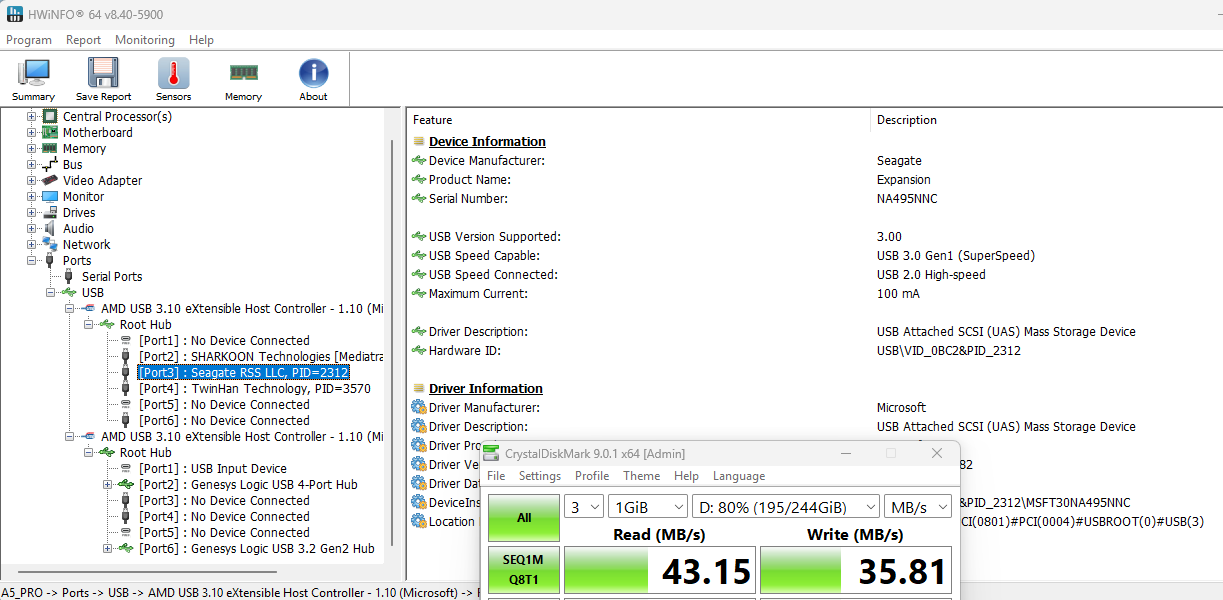Open the Sensors thermometer icon
Screen dimensions: 1223x600
point(173,74)
